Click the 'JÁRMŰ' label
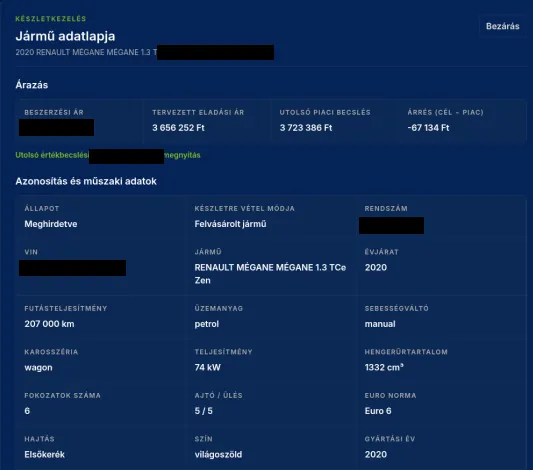Screen dimensions: 533x470 click(x=208, y=252)
